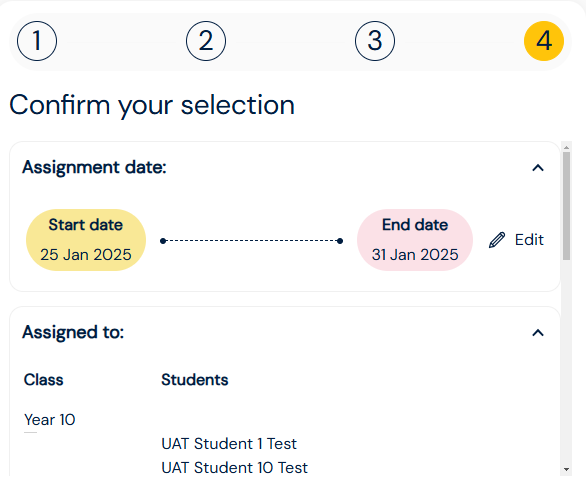Collapse the Assigned to section

[x=538, y=333]
